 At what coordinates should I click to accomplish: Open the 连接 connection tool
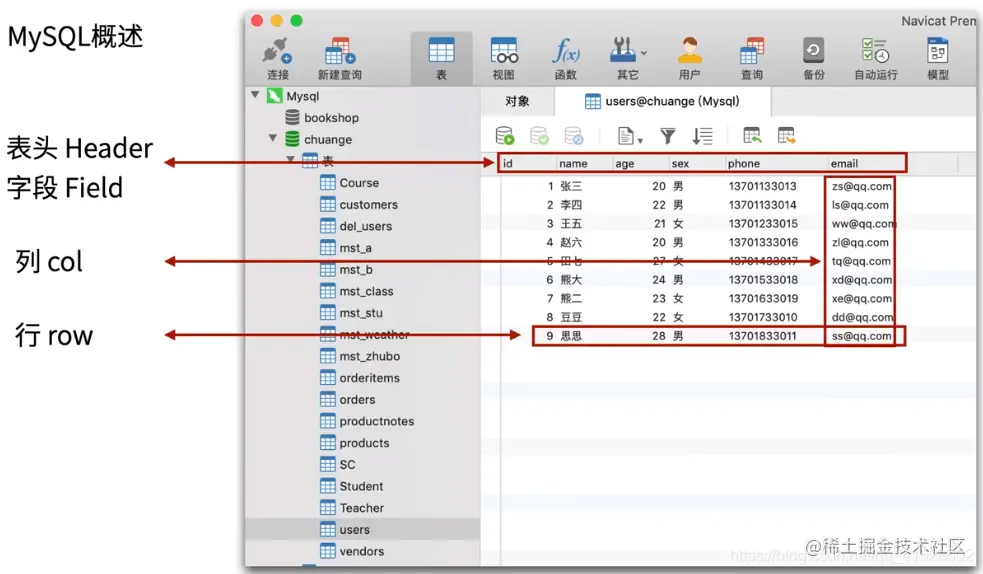pos(278,59)
